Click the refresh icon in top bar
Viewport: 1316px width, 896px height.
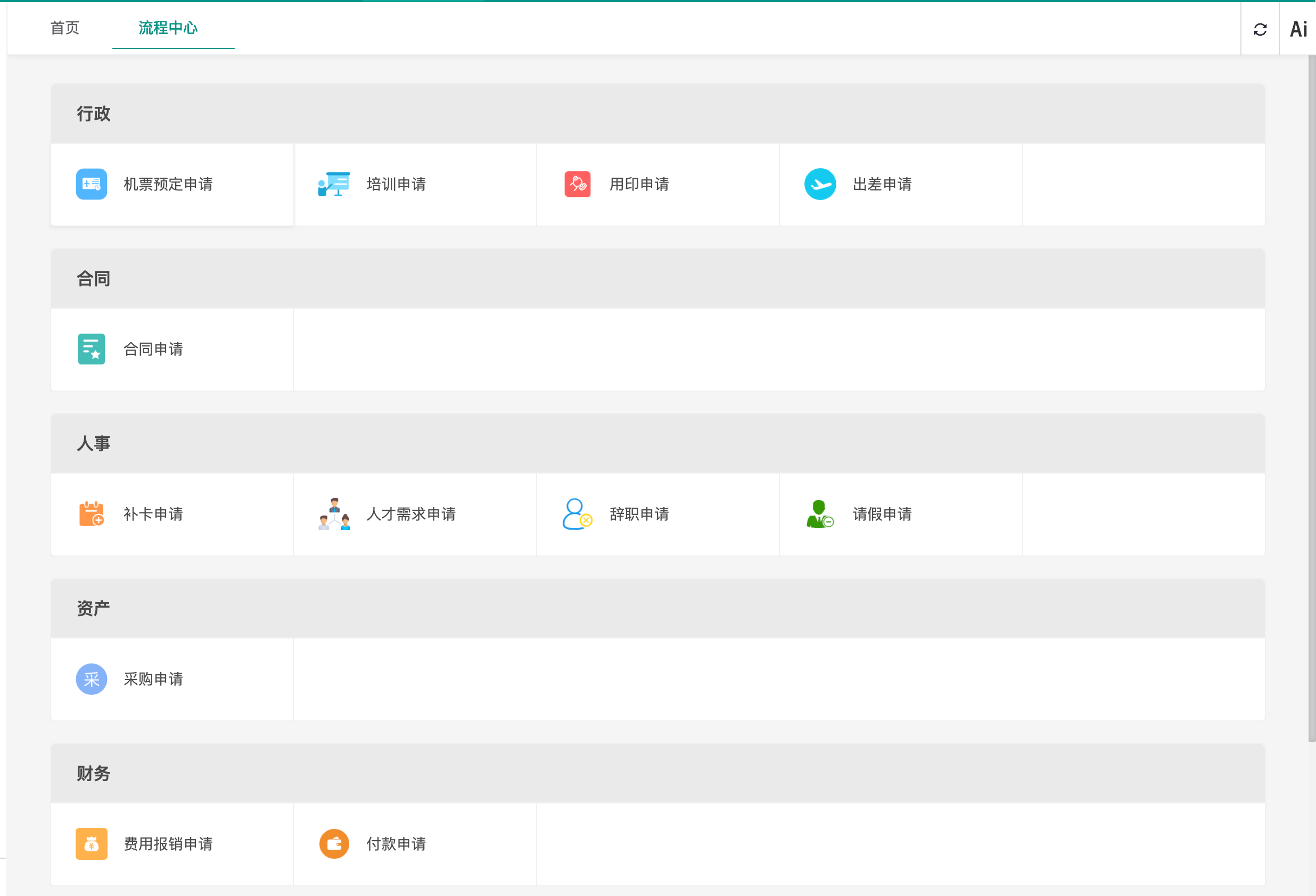[x=1260, y=29]
